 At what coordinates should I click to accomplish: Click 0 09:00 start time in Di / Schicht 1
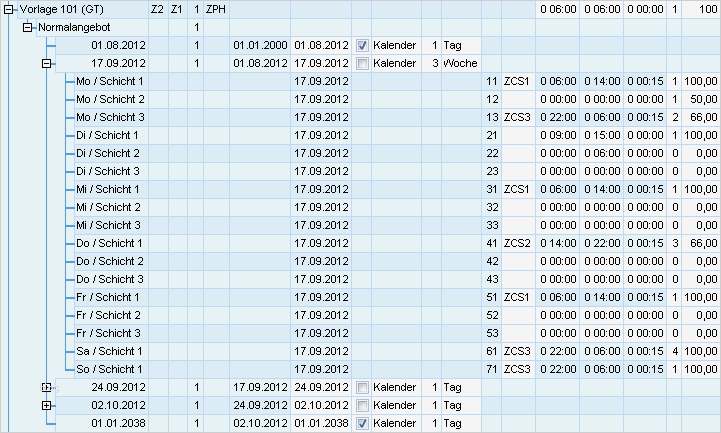[558, 135]
